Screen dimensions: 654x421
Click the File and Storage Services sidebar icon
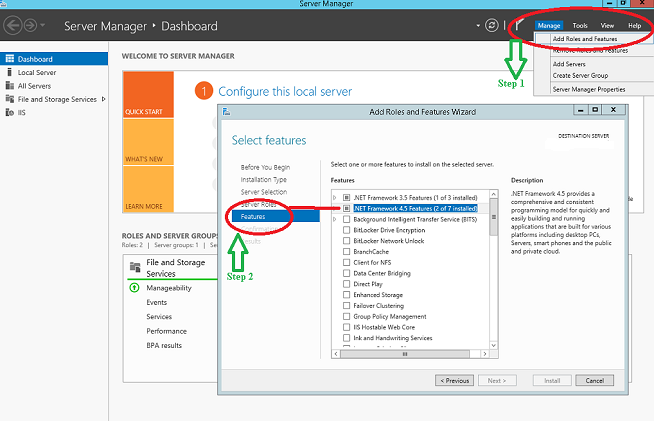(10, 99)
